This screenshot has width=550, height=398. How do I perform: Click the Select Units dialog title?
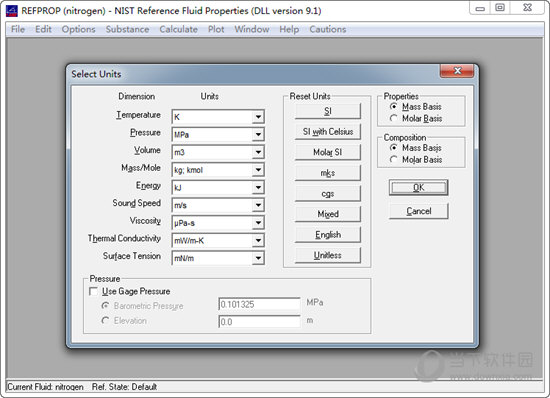tap(96, 74)
